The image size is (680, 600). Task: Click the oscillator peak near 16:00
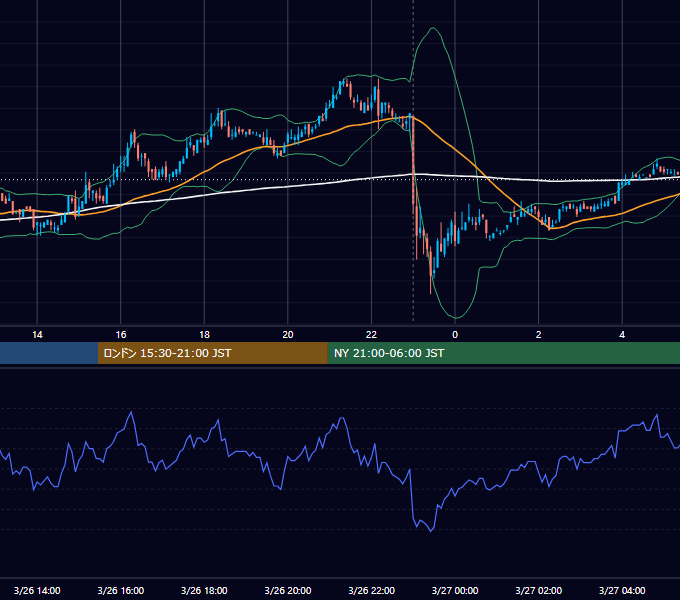(x=131, y=412)
